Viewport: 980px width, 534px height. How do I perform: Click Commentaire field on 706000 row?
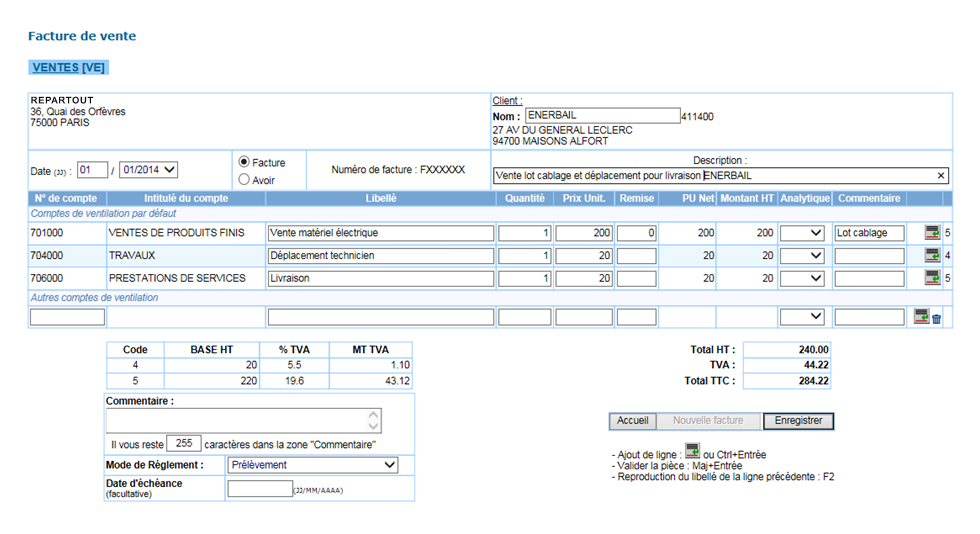(x=869, y=278)
